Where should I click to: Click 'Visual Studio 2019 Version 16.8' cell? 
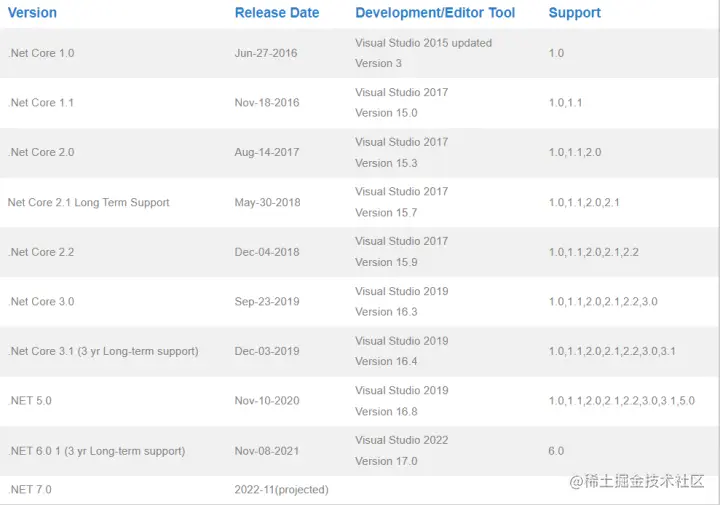coord(402,401)
